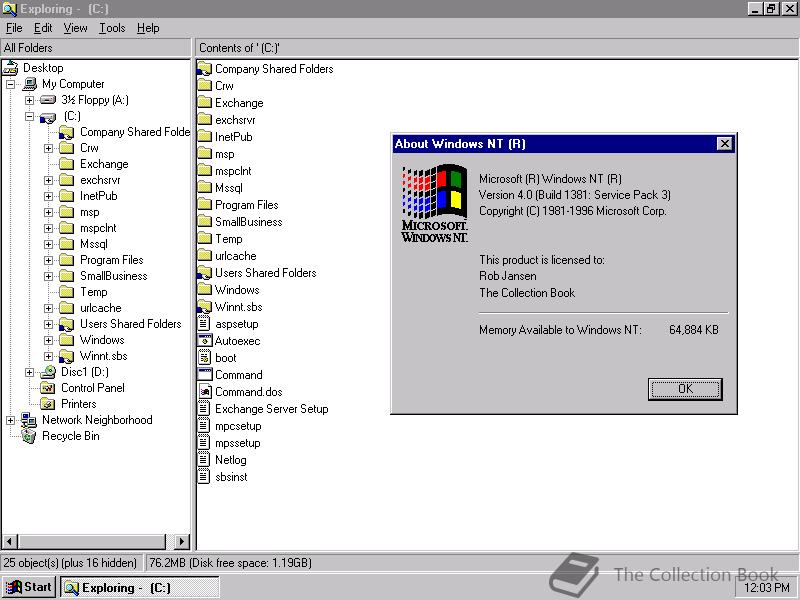Select the sbsinst file icon
The image size is (800, 600).
click(x=204, y=477)
